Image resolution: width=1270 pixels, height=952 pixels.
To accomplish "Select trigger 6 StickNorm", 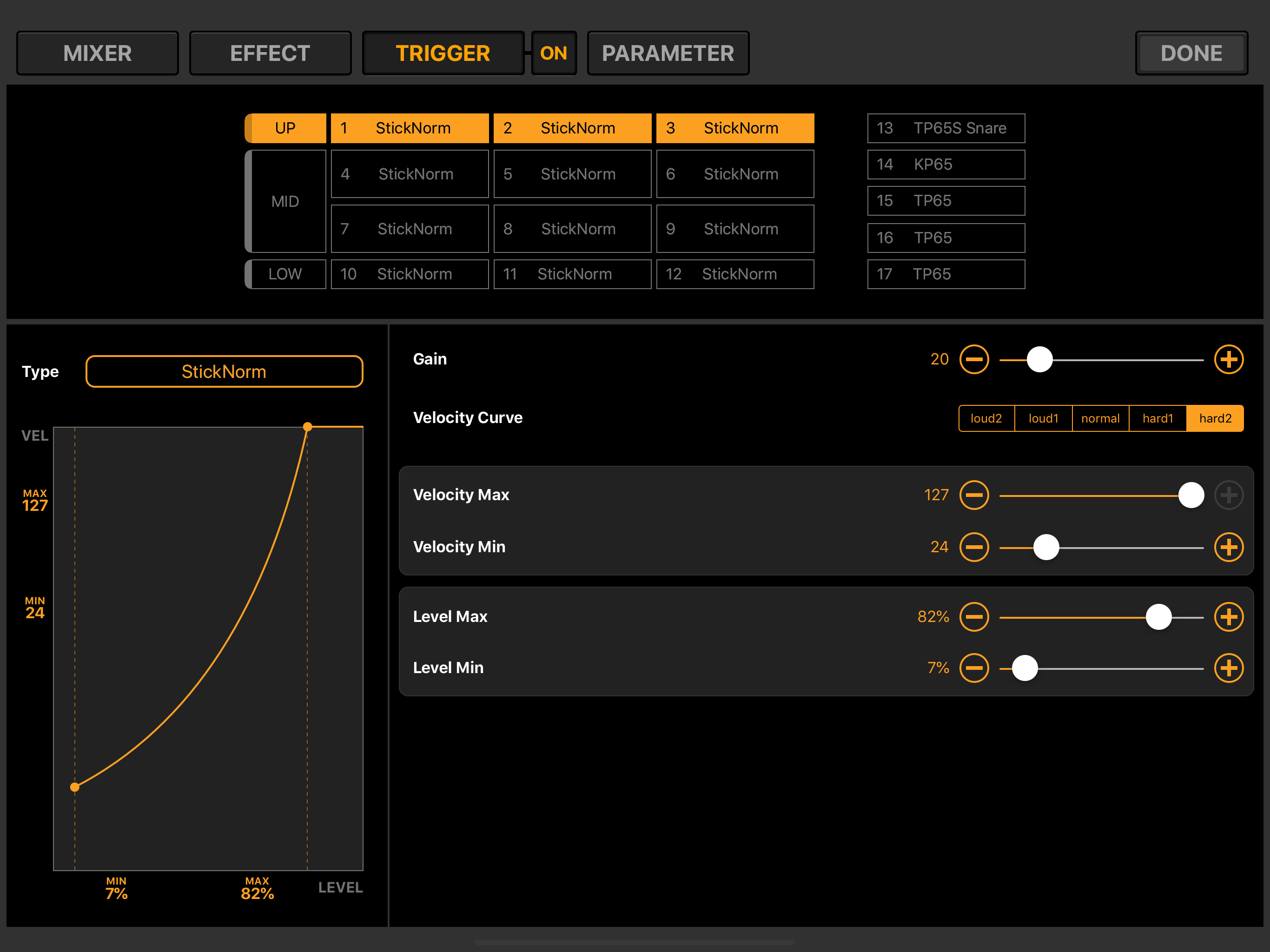I will [x=735, y=174].
